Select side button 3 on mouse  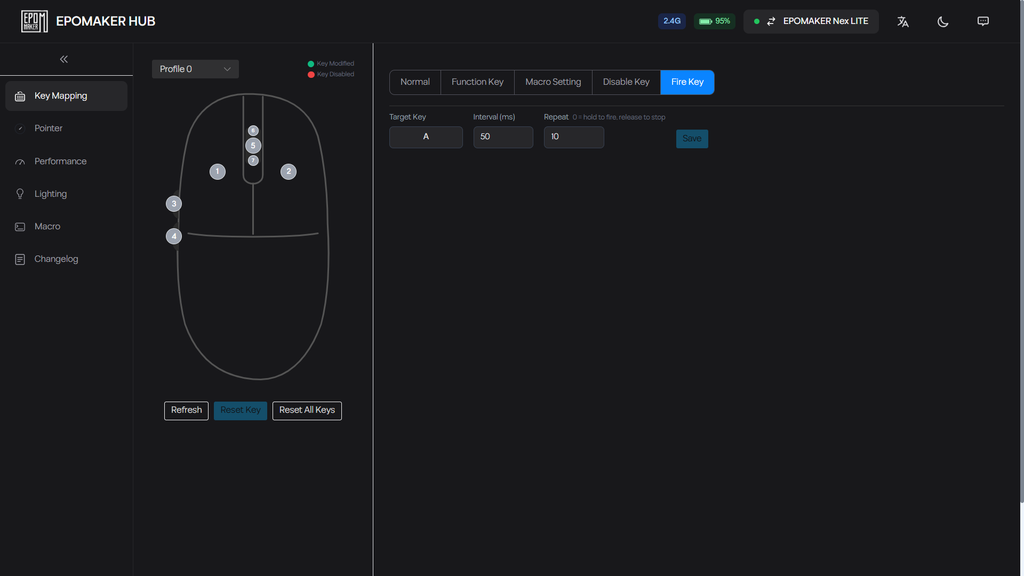click(x=174, y=204)
